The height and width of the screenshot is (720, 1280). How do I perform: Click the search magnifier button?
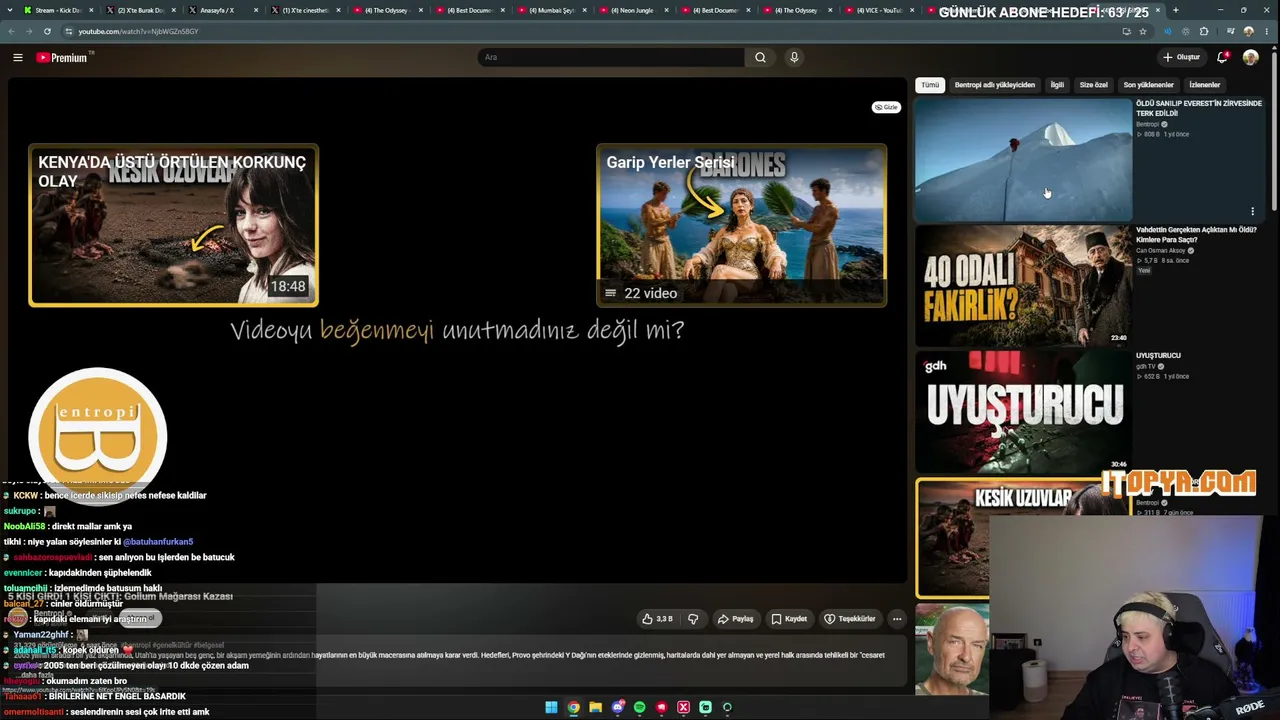pyautogui.click(x=760, y=57)
